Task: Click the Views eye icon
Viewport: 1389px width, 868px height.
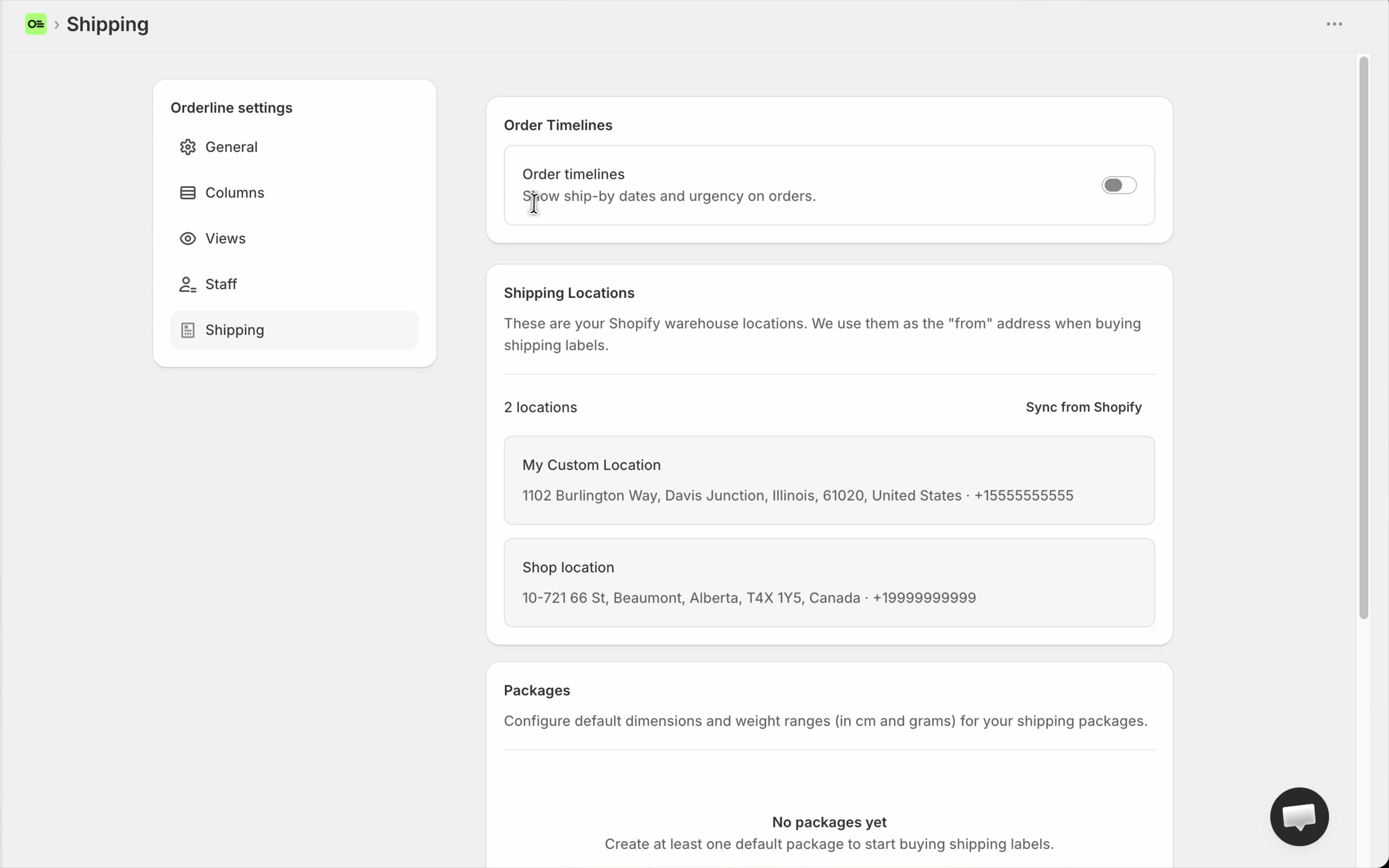Action: [x=188, y=238]
